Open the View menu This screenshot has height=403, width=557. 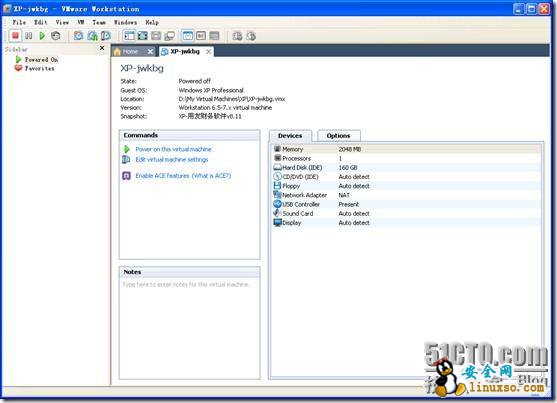point(62,22)
